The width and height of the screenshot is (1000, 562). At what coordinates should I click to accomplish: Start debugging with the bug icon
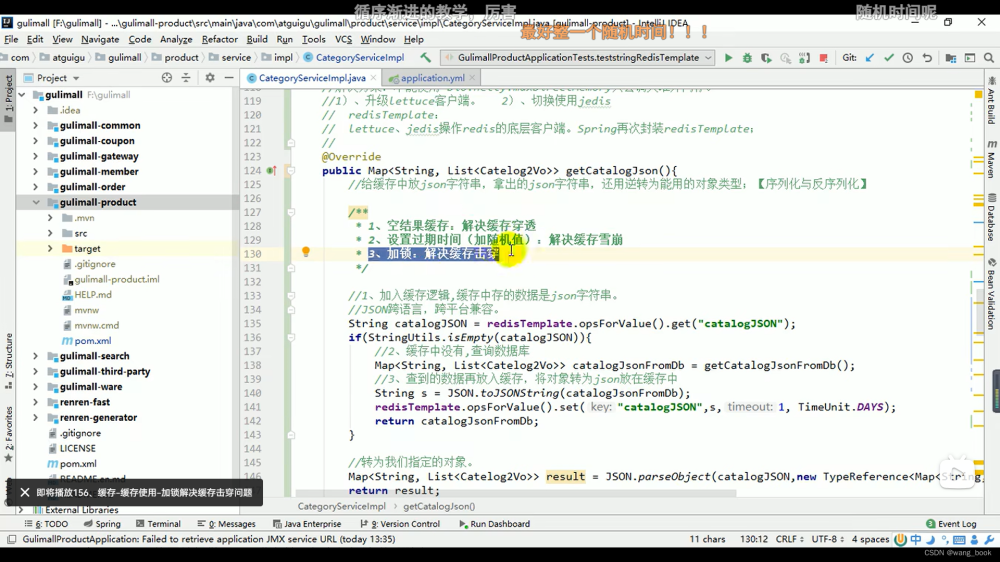[x=747, y=58]
